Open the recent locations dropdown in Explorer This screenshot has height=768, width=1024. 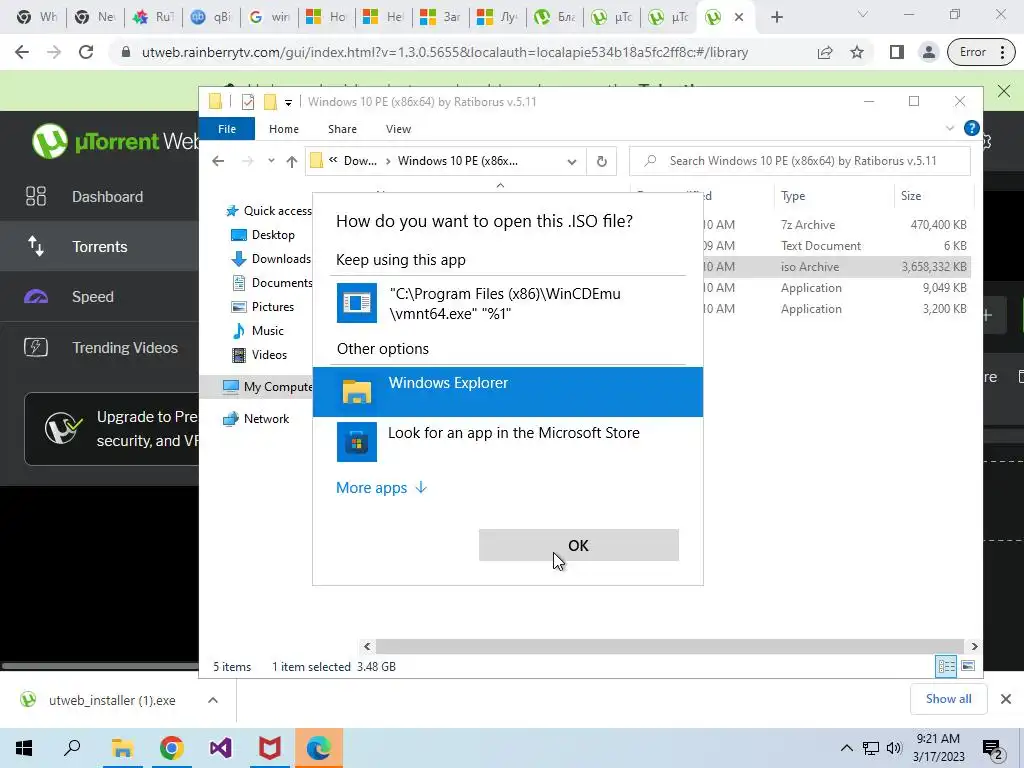coord(271,161)
